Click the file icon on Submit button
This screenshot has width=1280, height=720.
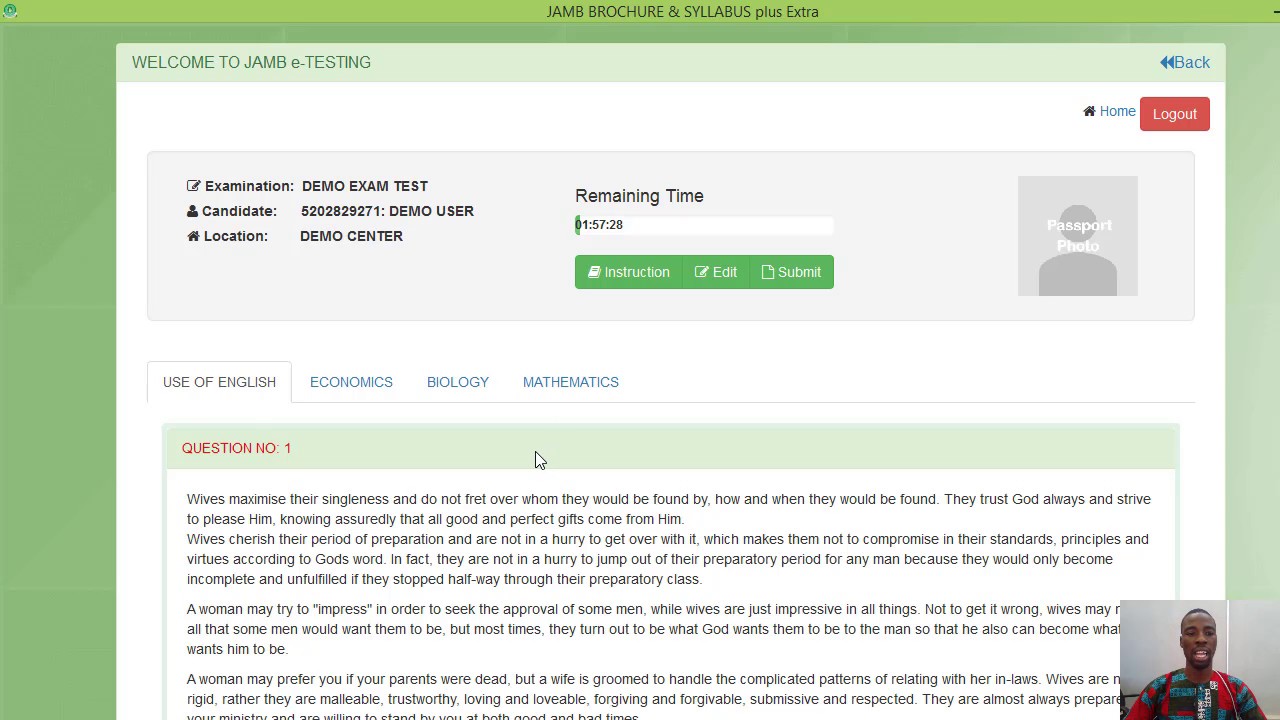tap(768, 272)
